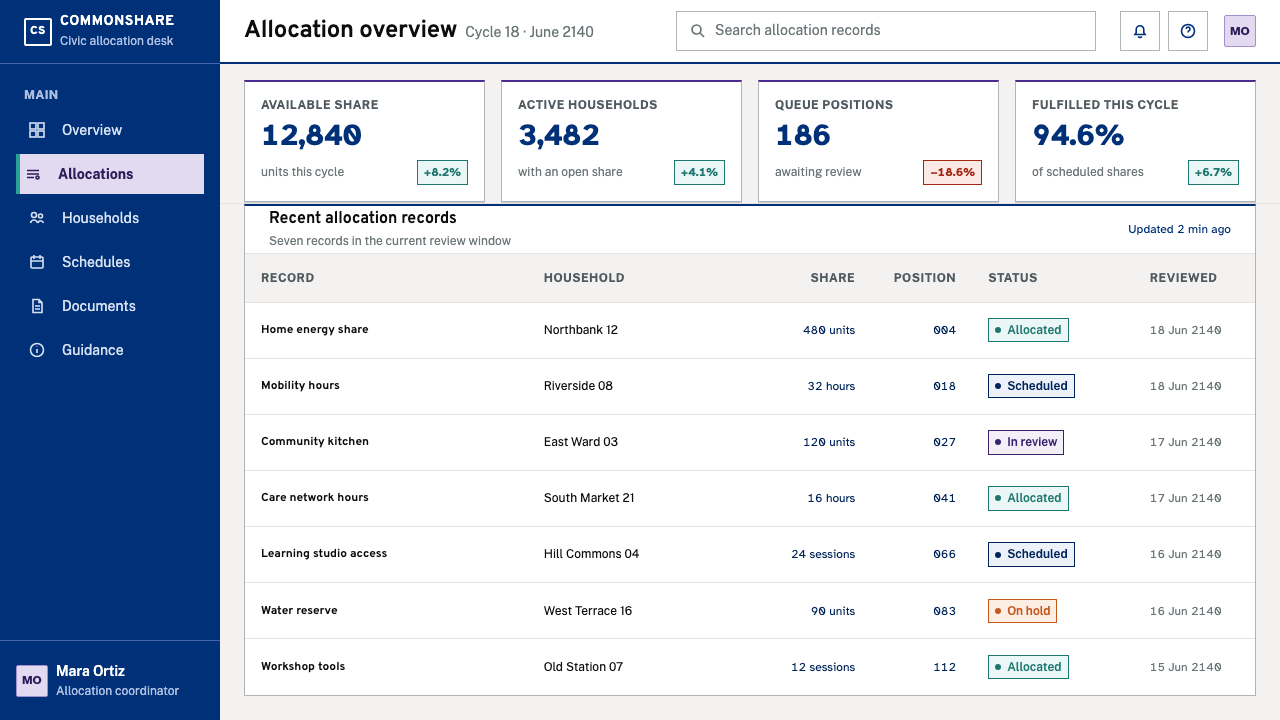Click the Updated 2 min ago text

[x=1179, y=229]
